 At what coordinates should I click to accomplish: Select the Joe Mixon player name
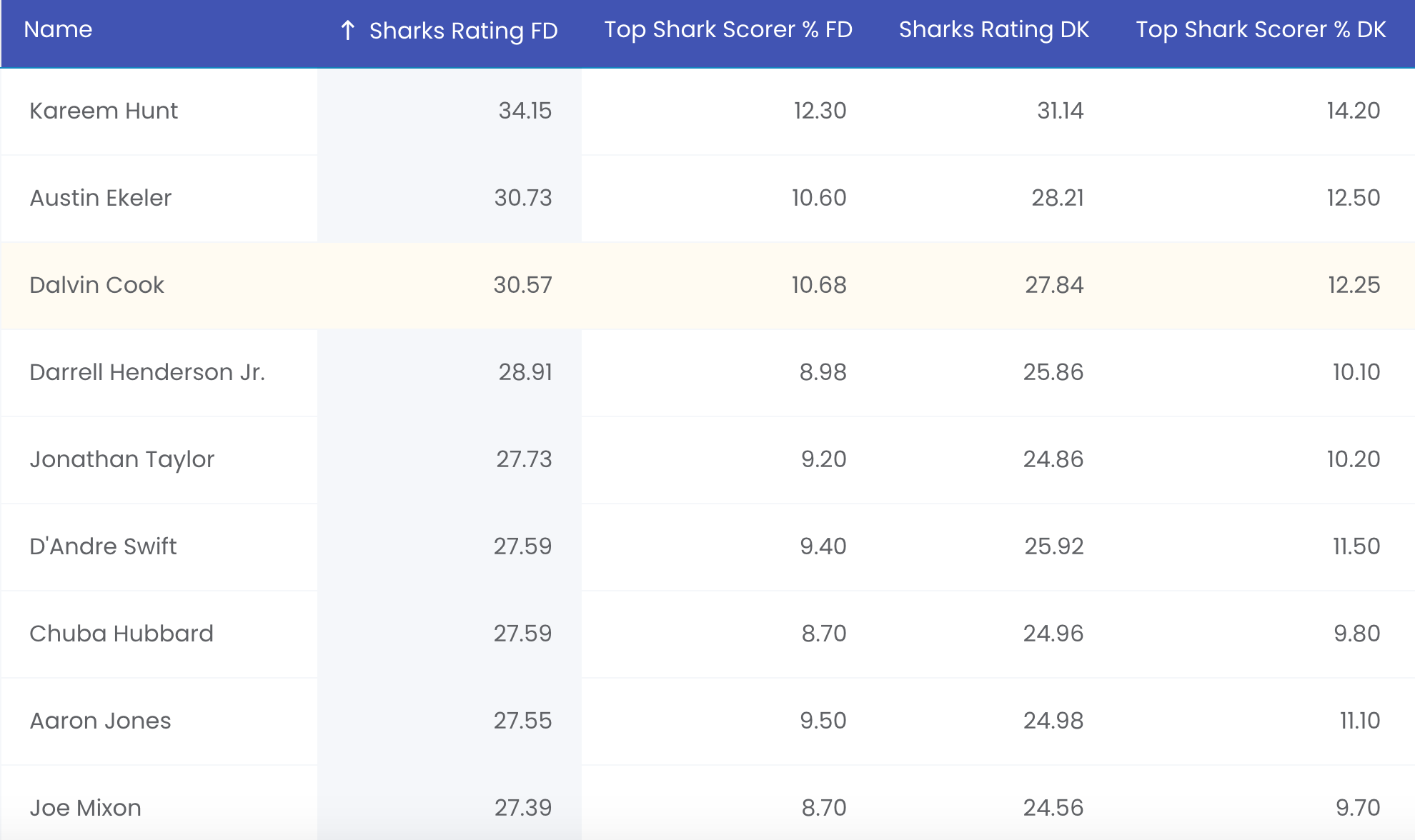(85, 808)
